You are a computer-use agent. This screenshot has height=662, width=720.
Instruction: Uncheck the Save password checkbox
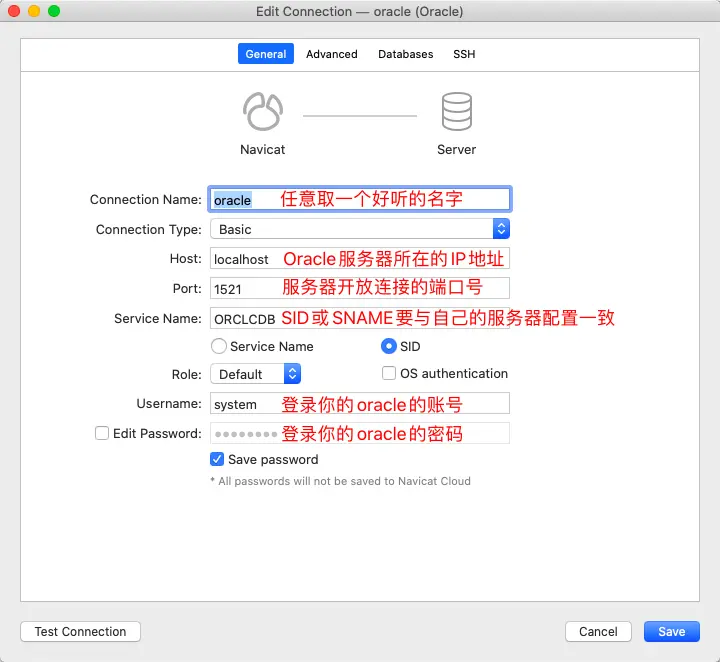pos(217,459)
